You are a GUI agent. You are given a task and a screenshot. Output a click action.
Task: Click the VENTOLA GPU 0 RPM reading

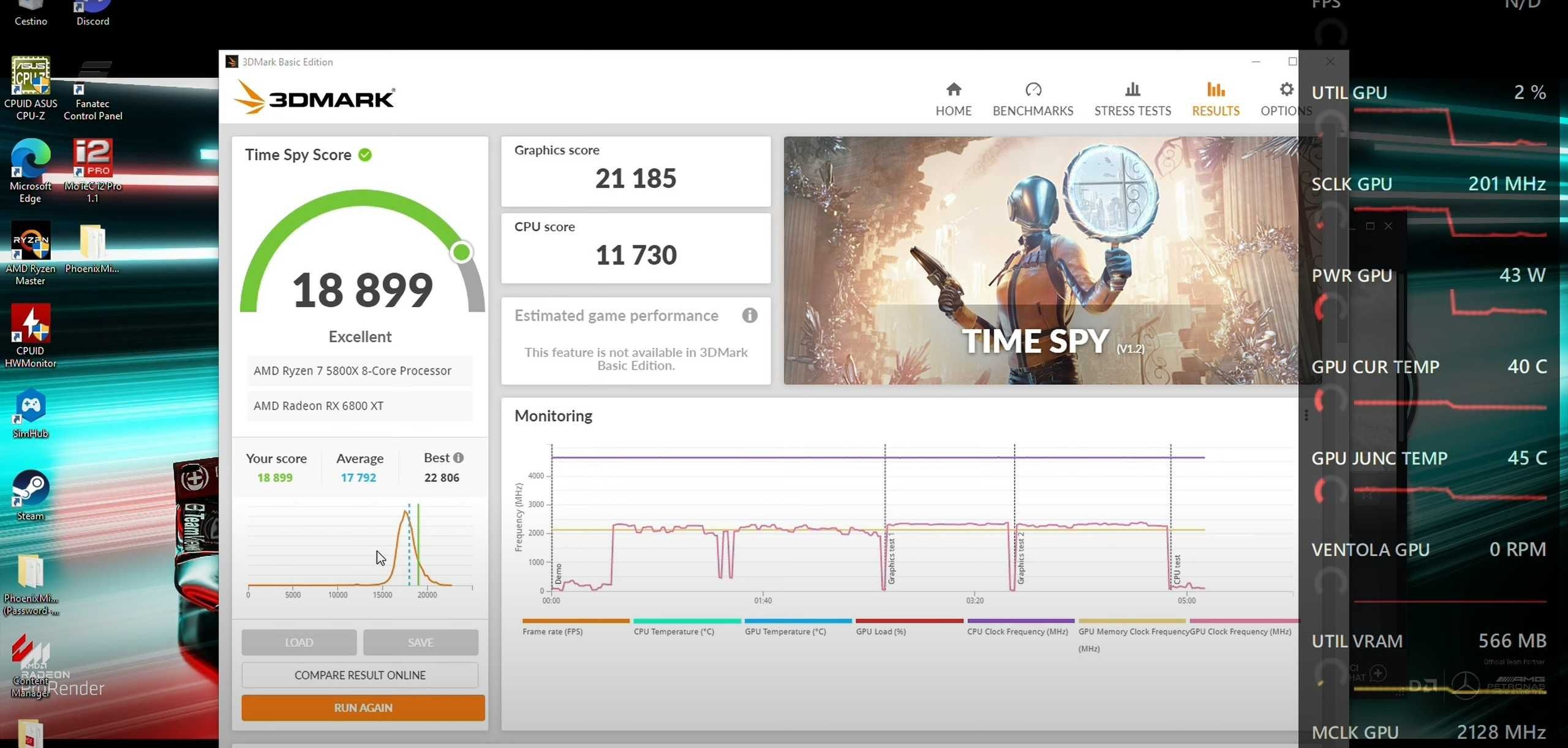(1429, 549)
